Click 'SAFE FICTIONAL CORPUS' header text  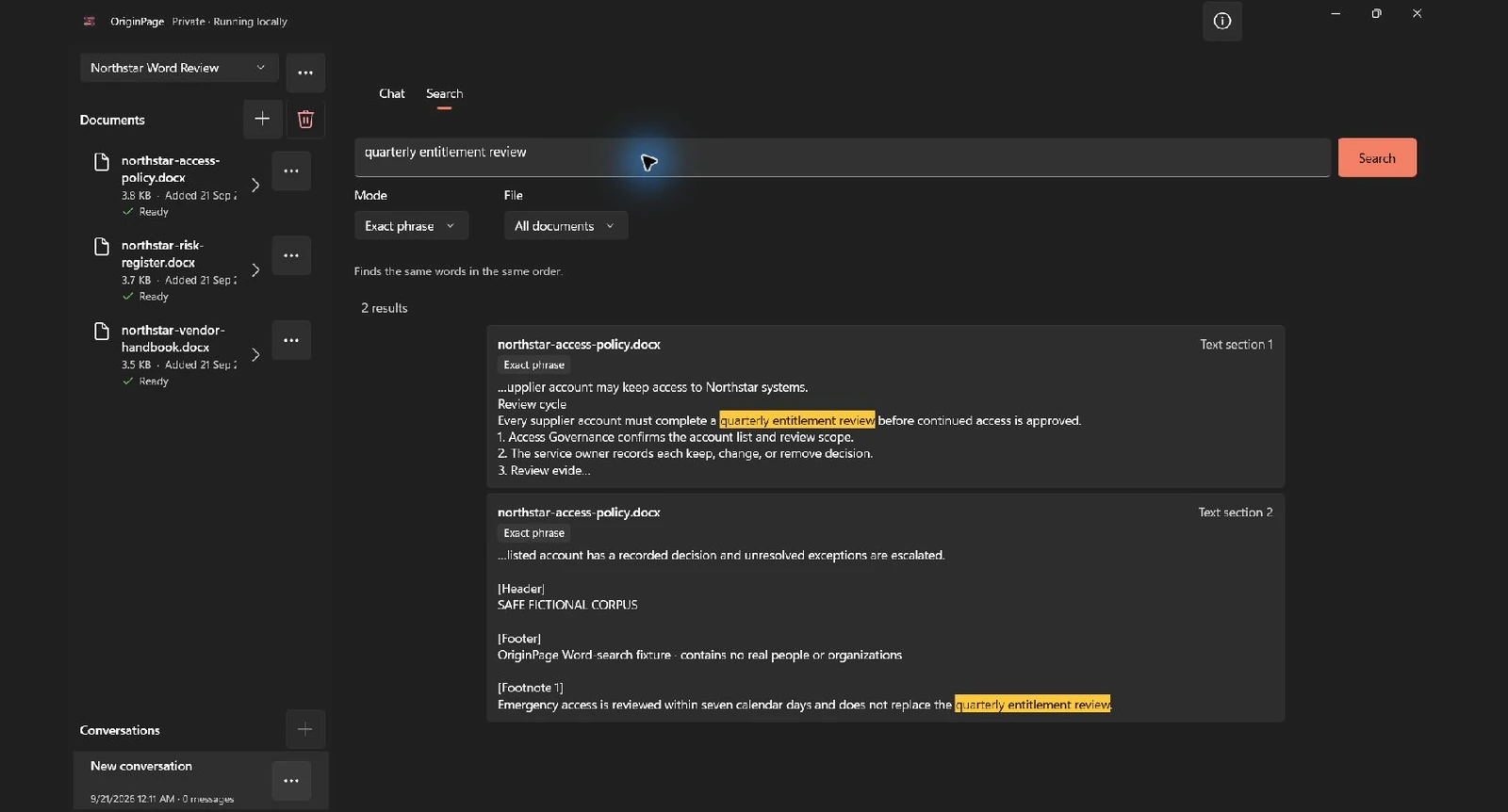pos(567,605)
